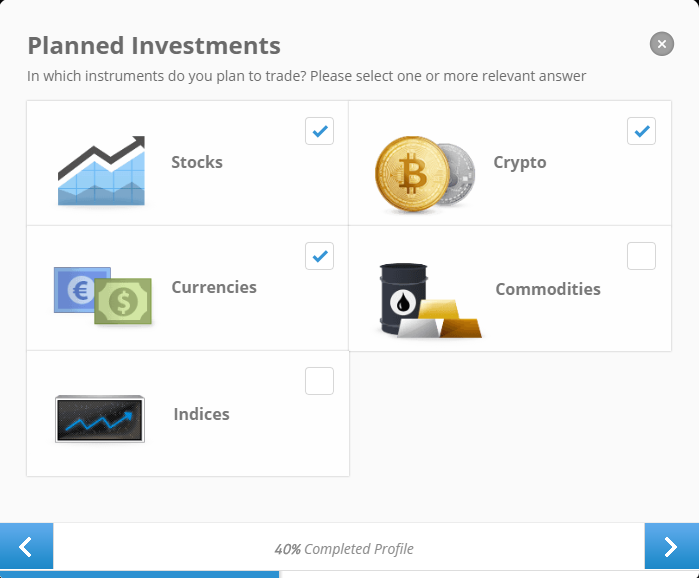Check the Commodities checkbox
Screen dimensions: 699x578
(x=641, y=256)
